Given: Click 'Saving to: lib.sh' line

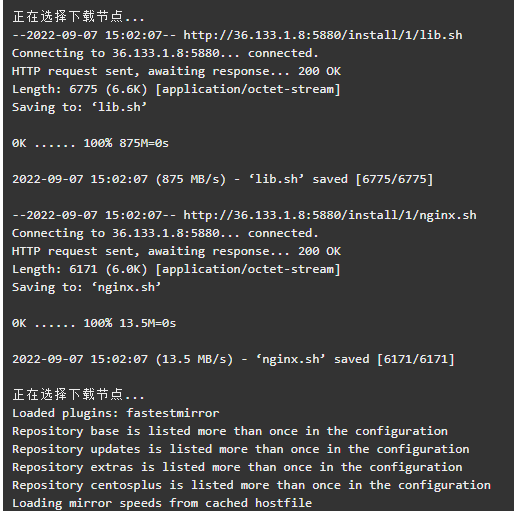Looking at the screenshot, I should [x=79, y=107].
